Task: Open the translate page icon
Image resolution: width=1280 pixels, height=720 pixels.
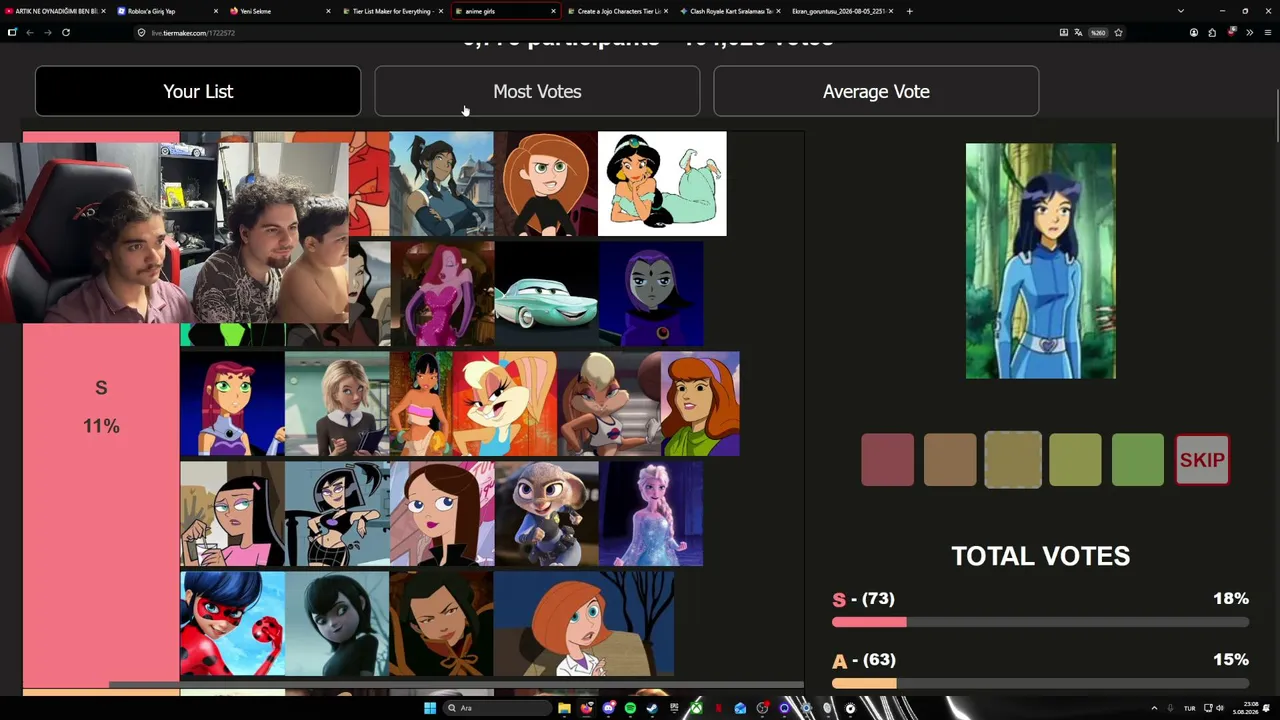Action: 1078,32
